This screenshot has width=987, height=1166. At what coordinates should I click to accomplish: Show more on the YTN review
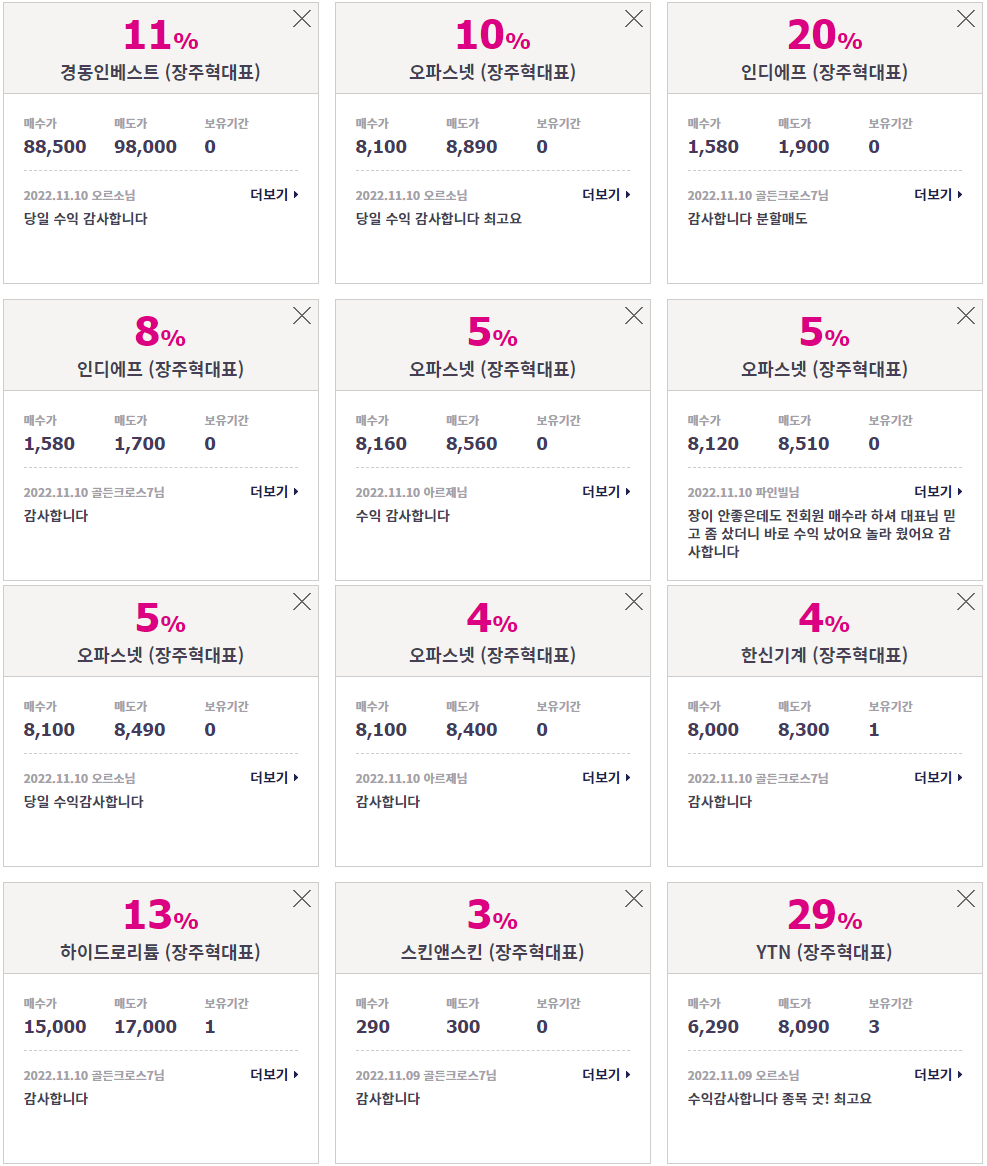tap(938, 1075)
